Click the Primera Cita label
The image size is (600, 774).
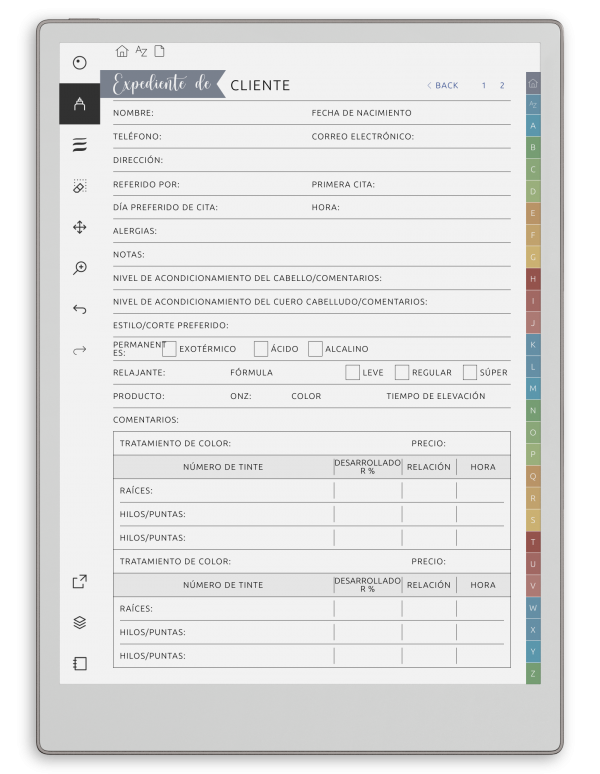point(343,185)
